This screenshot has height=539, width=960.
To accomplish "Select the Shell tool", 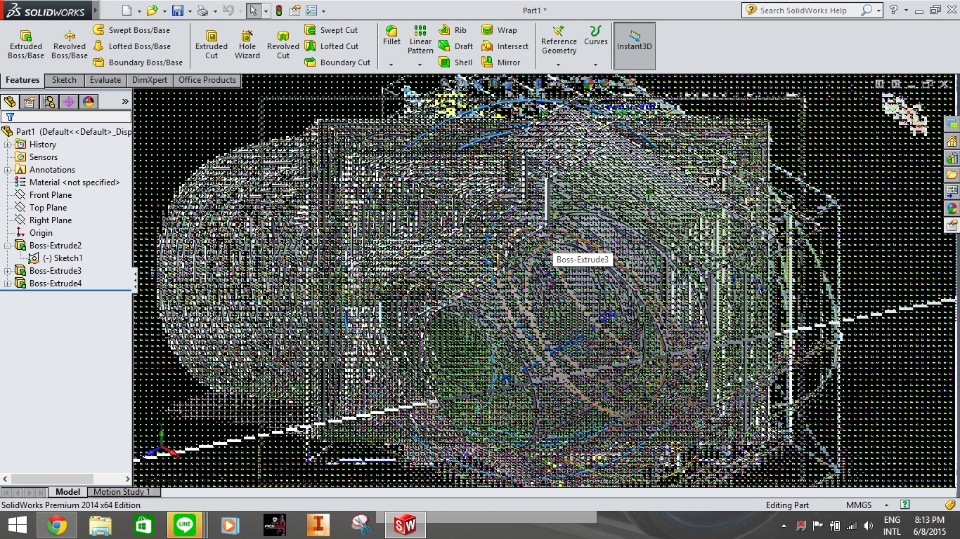I will pyautogui.click(x=456, y=62).
